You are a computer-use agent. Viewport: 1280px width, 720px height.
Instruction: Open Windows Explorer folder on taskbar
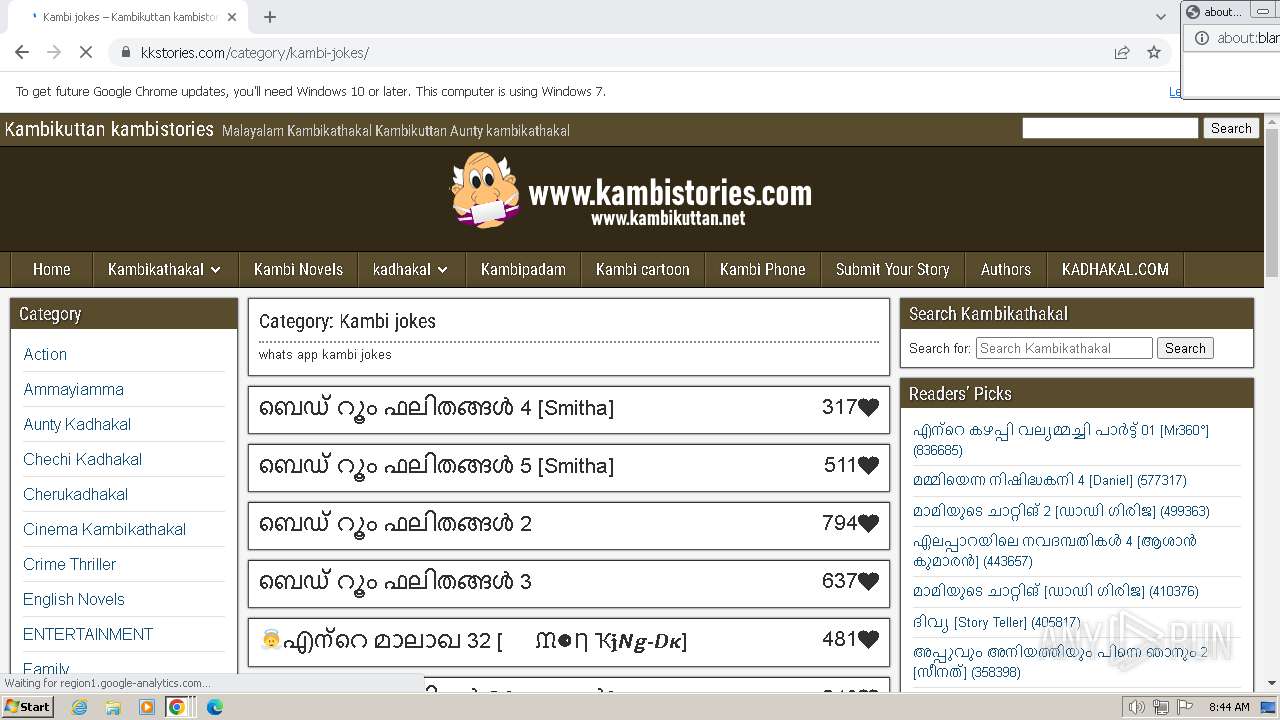click(x=113, y=707)
